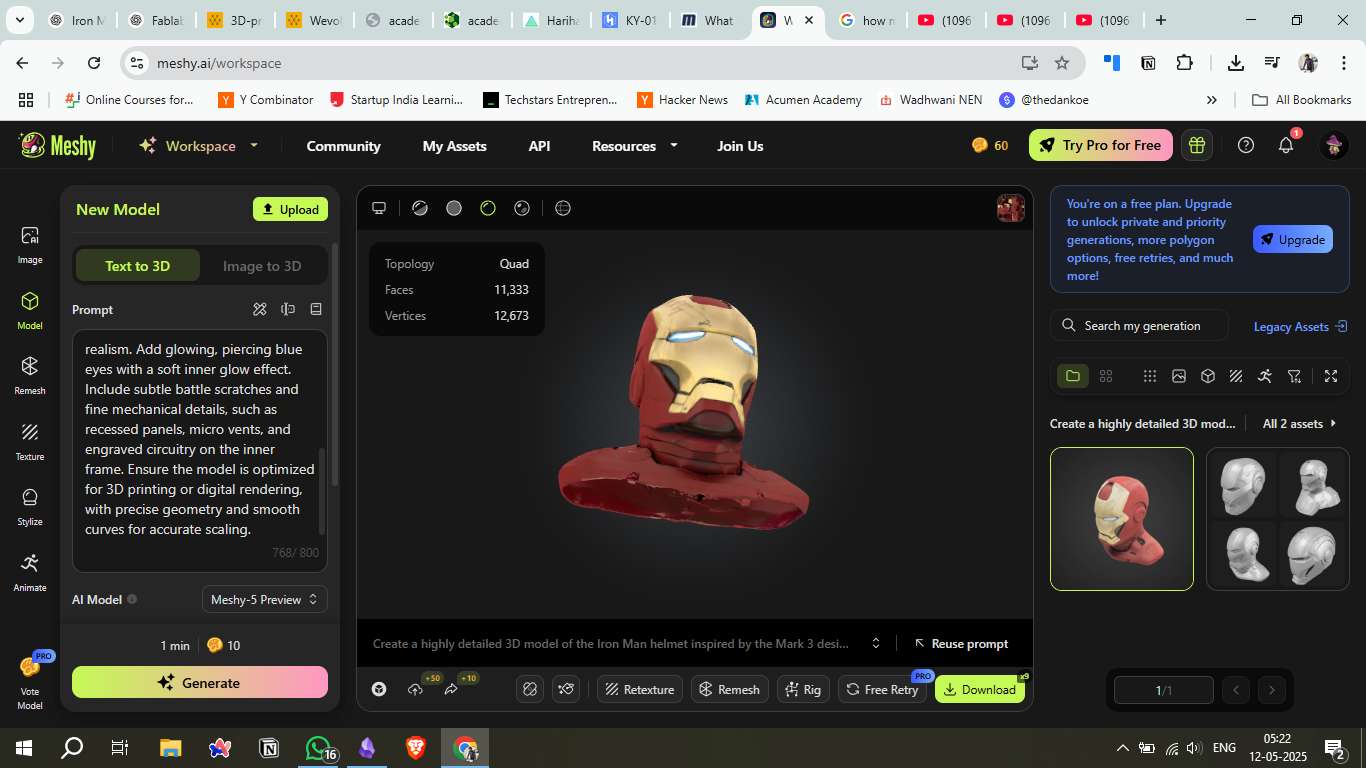Viewport: 1366px width, 768px height.
Task: Click the Generate button
Action: coord(200,682)
